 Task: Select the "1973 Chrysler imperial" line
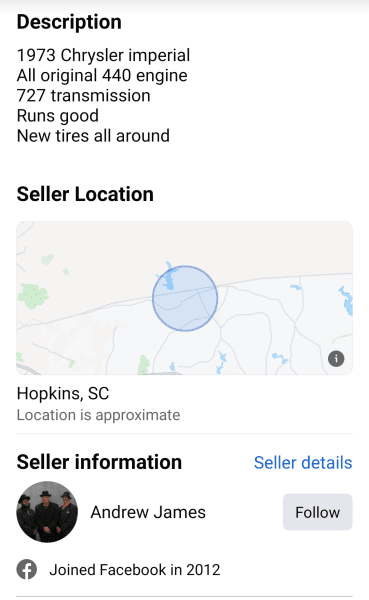point(103,55)
